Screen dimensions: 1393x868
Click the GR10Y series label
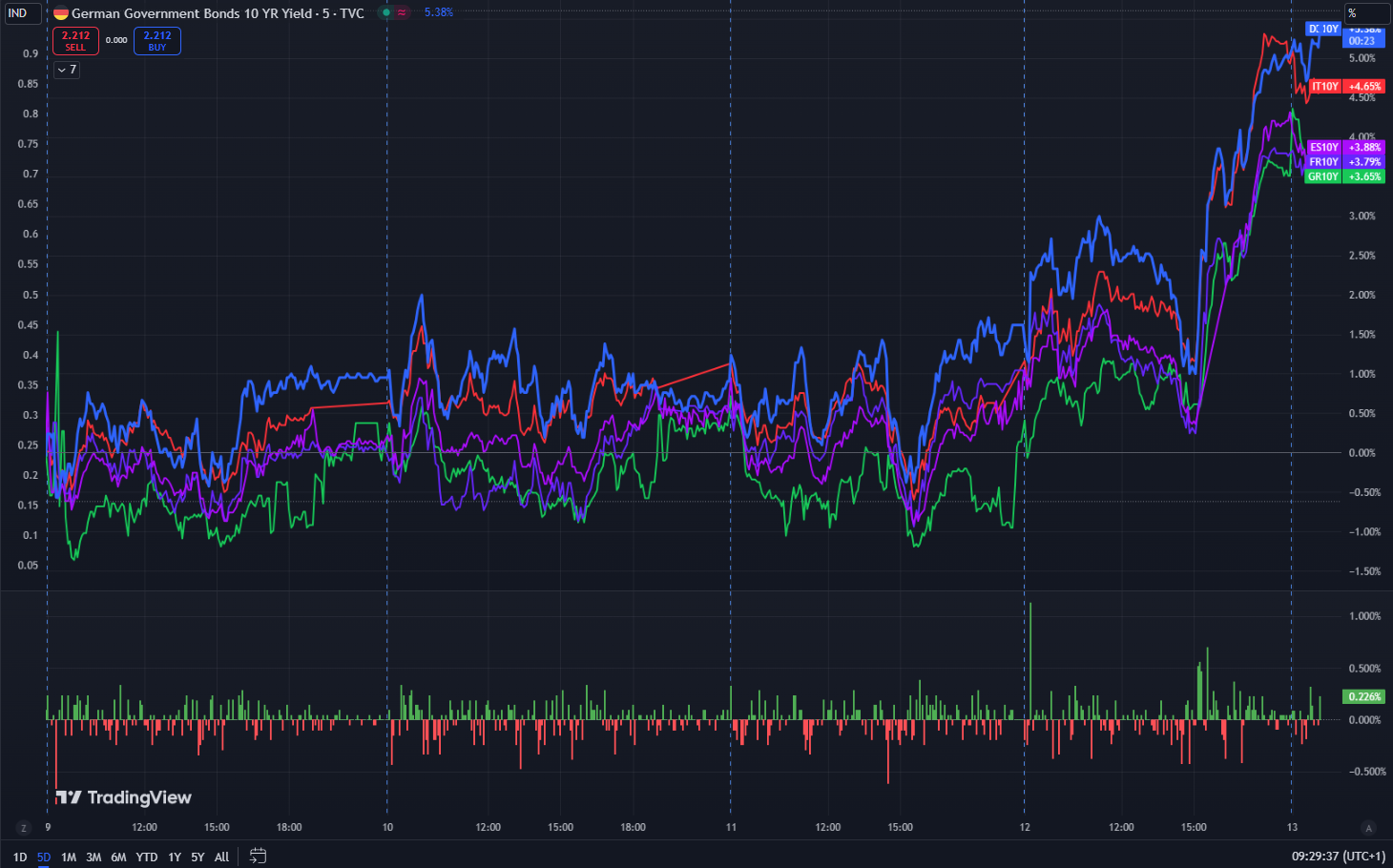coord(1323,176)
